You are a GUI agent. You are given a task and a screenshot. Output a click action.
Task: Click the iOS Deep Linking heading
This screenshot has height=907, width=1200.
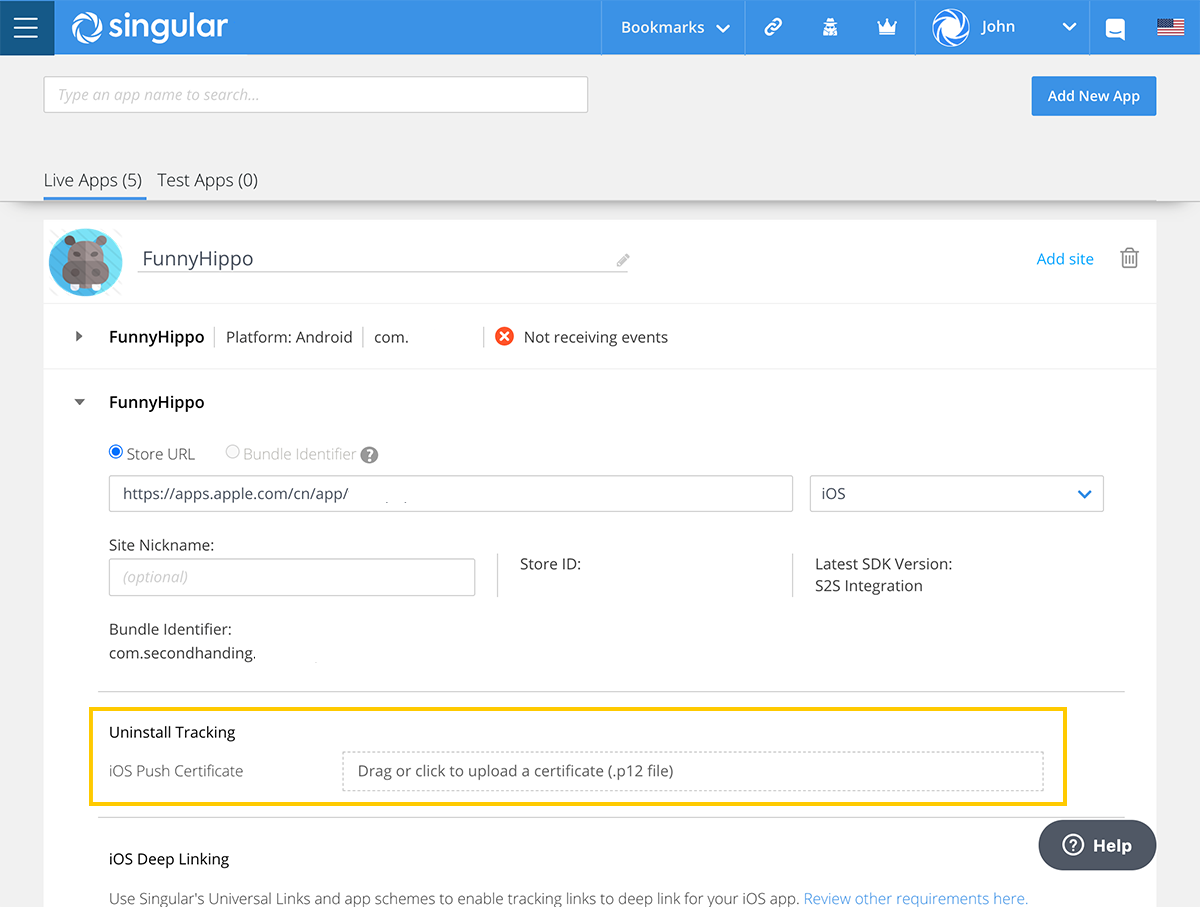tap(169, 859)
